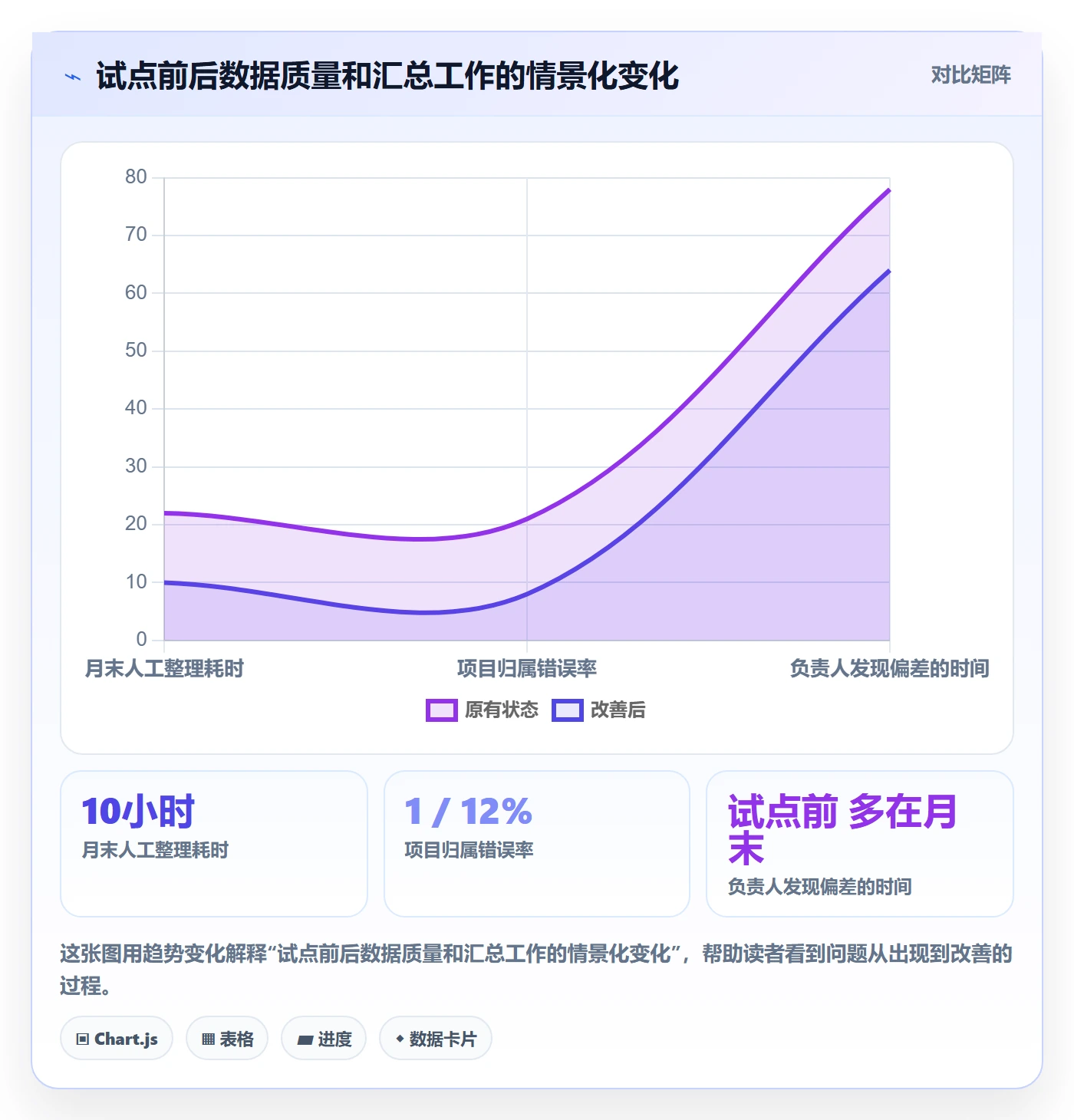Image resolution: width=1074 pixels, height=1120 pixels.
Task: Click the 原有状态 legend label
Action: tap(502, 710)
